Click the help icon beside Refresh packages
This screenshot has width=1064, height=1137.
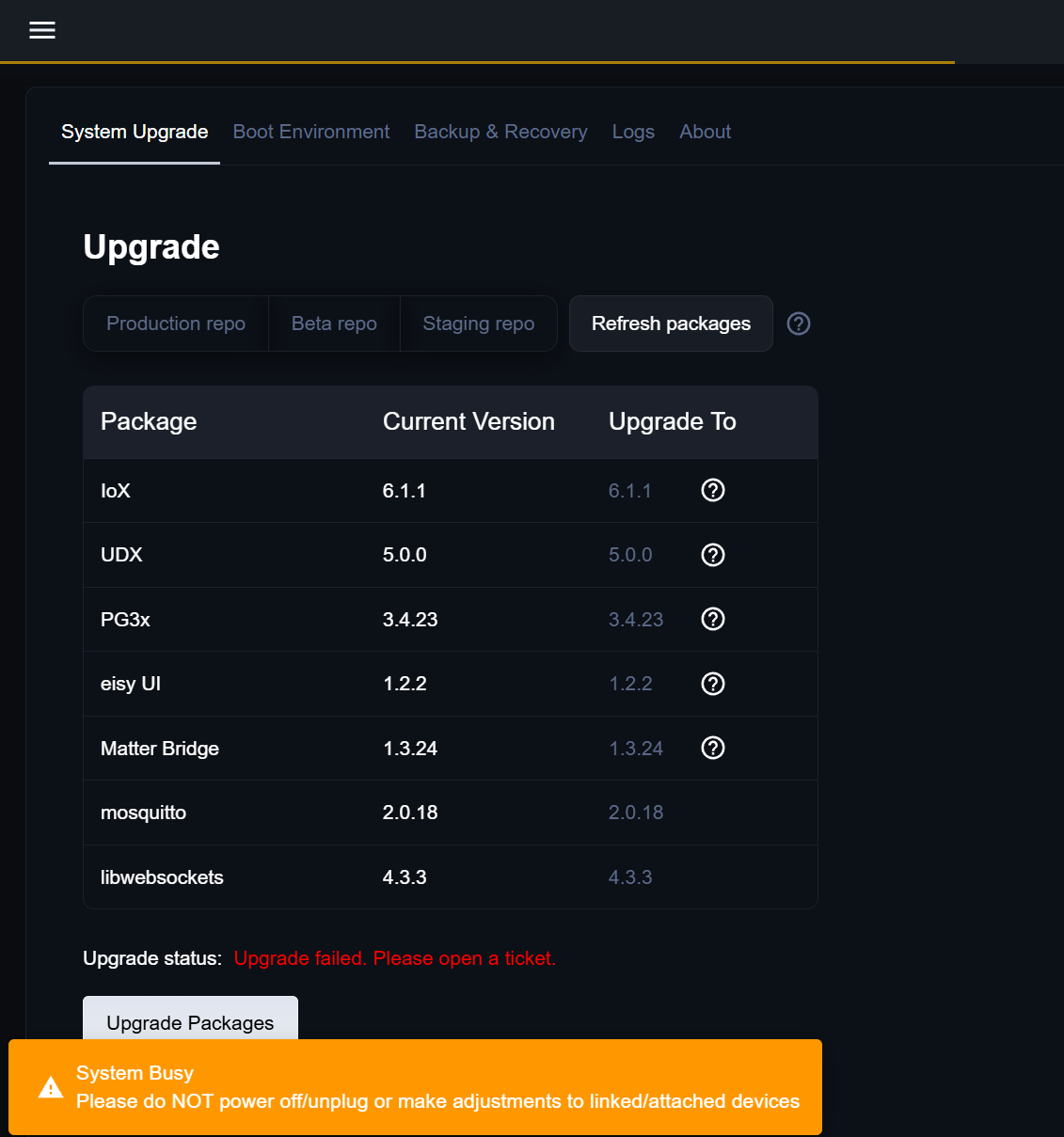pos(799,324)
